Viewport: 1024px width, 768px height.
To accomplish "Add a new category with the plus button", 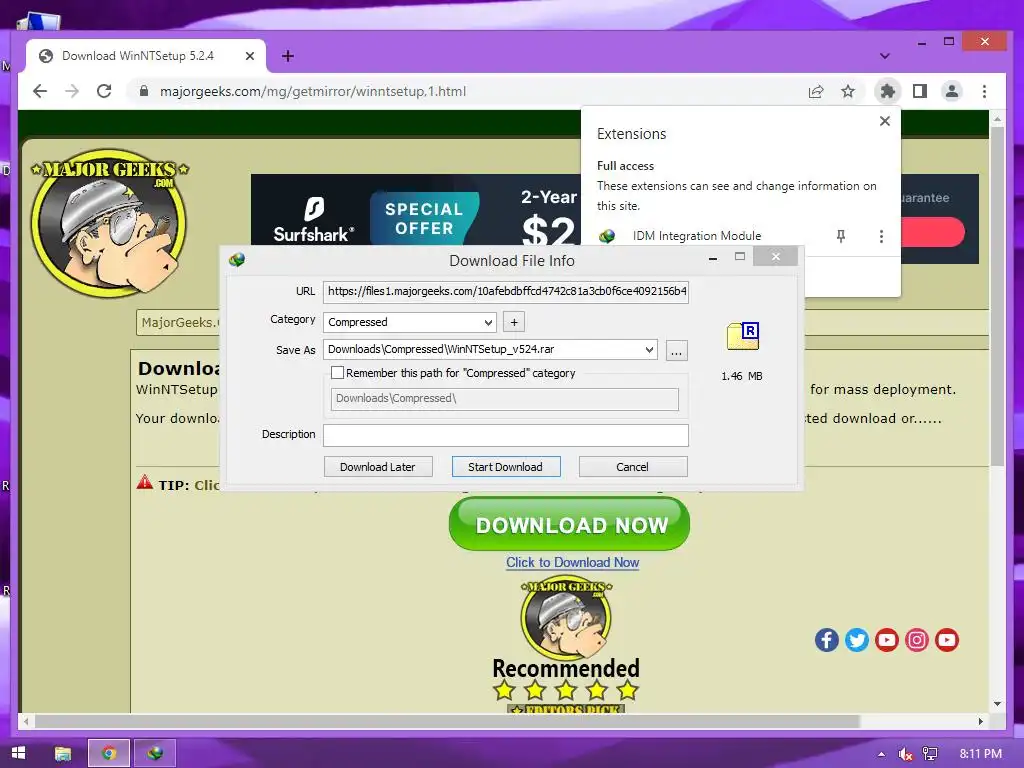I will click(514, 322).
